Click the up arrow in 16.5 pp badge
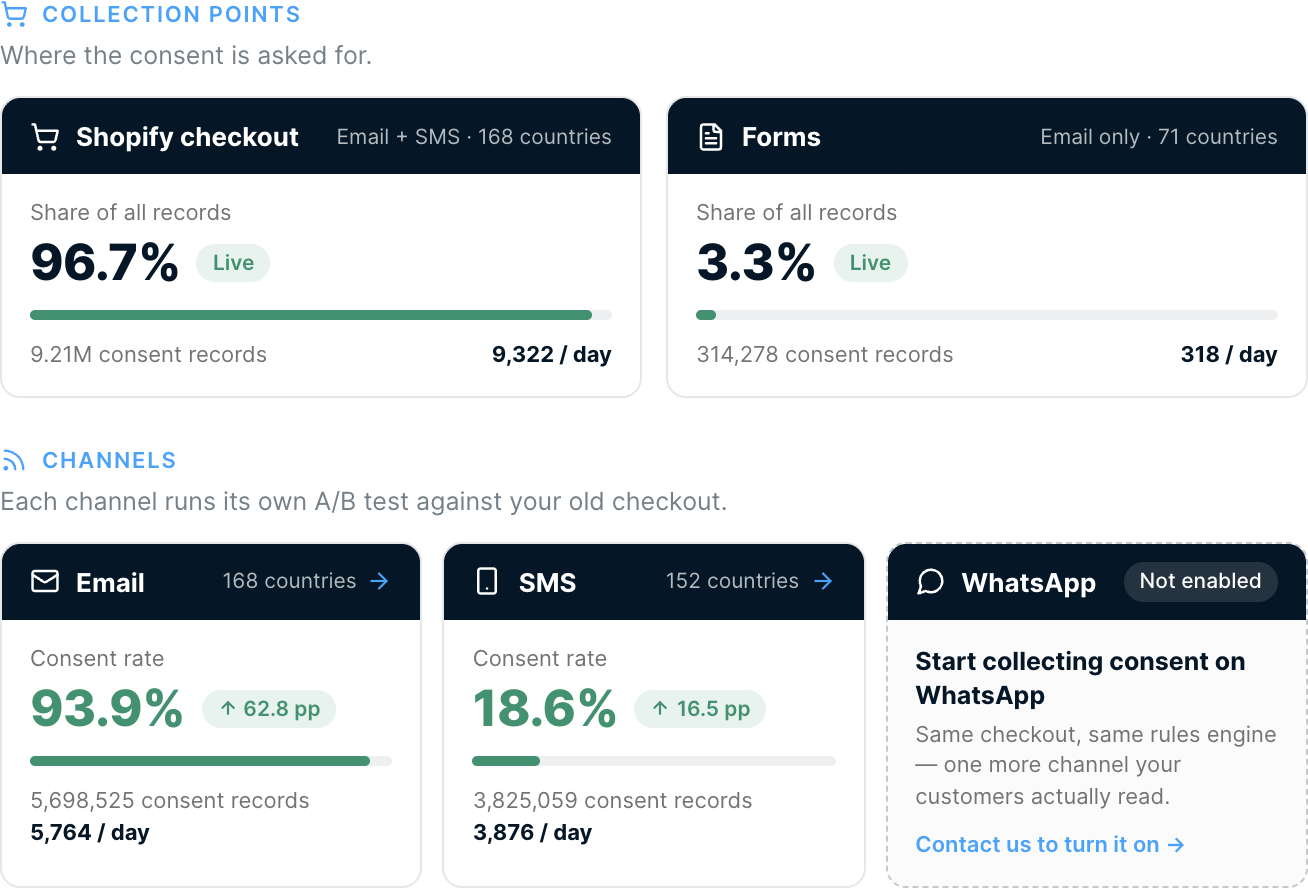 660,709
